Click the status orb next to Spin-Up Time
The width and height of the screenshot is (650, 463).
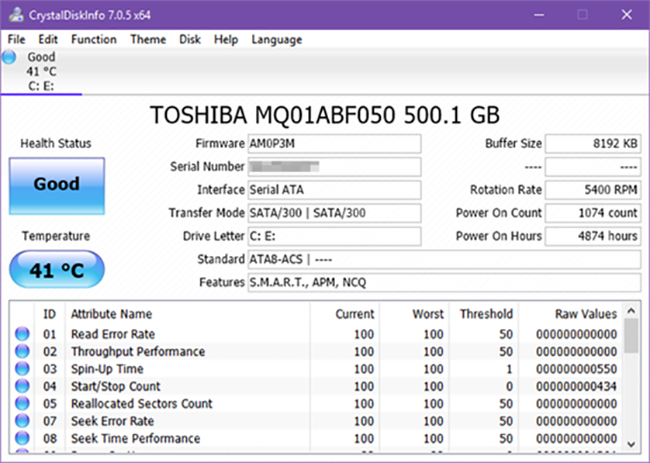22,369
